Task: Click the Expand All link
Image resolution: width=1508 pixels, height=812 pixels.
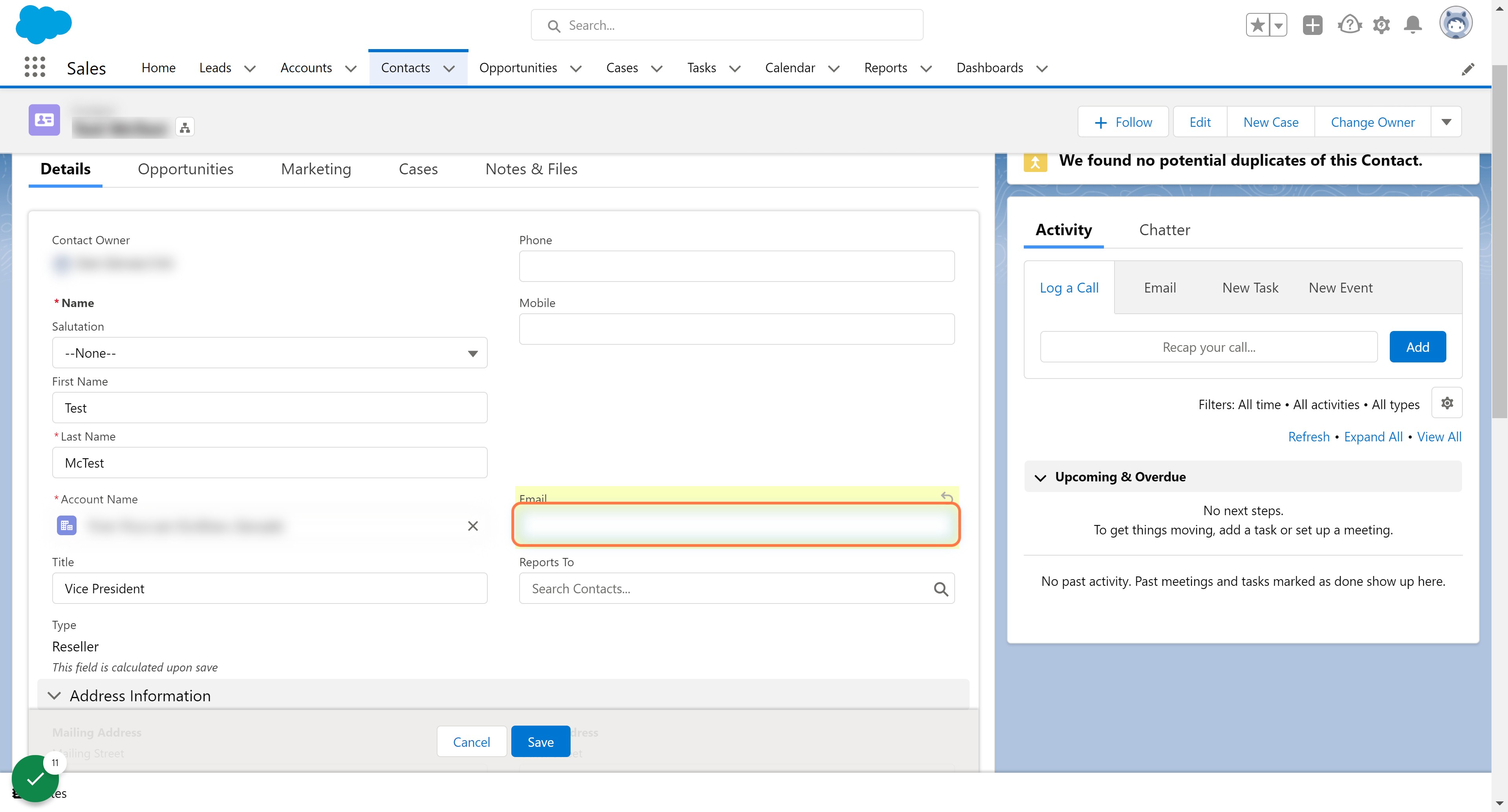Action: 1373,437
